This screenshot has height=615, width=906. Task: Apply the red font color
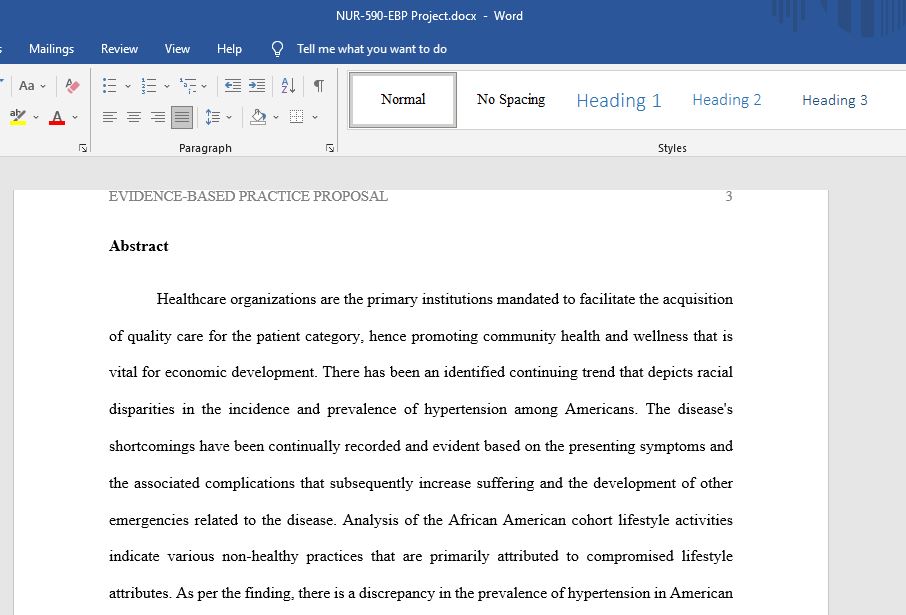[57, 117]
